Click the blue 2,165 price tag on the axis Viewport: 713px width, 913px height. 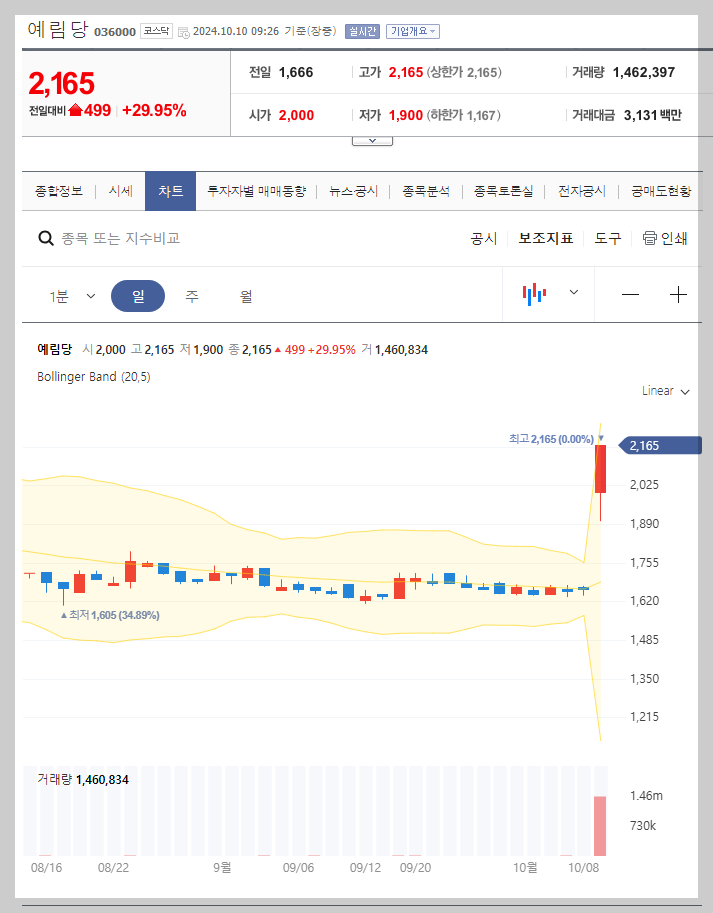[x=658, y=445]
